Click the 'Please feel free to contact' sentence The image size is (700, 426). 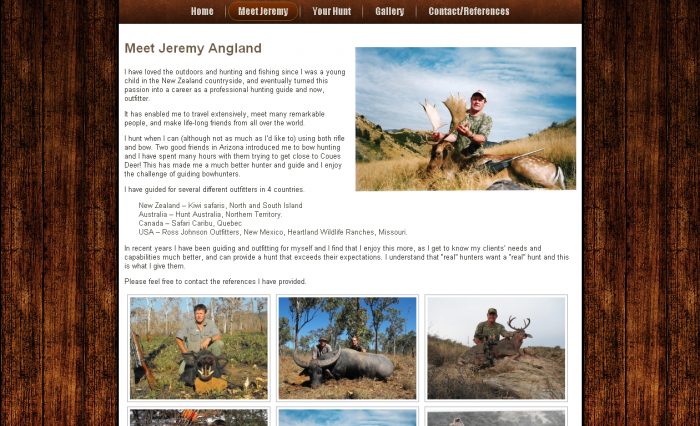click(215, 281)
